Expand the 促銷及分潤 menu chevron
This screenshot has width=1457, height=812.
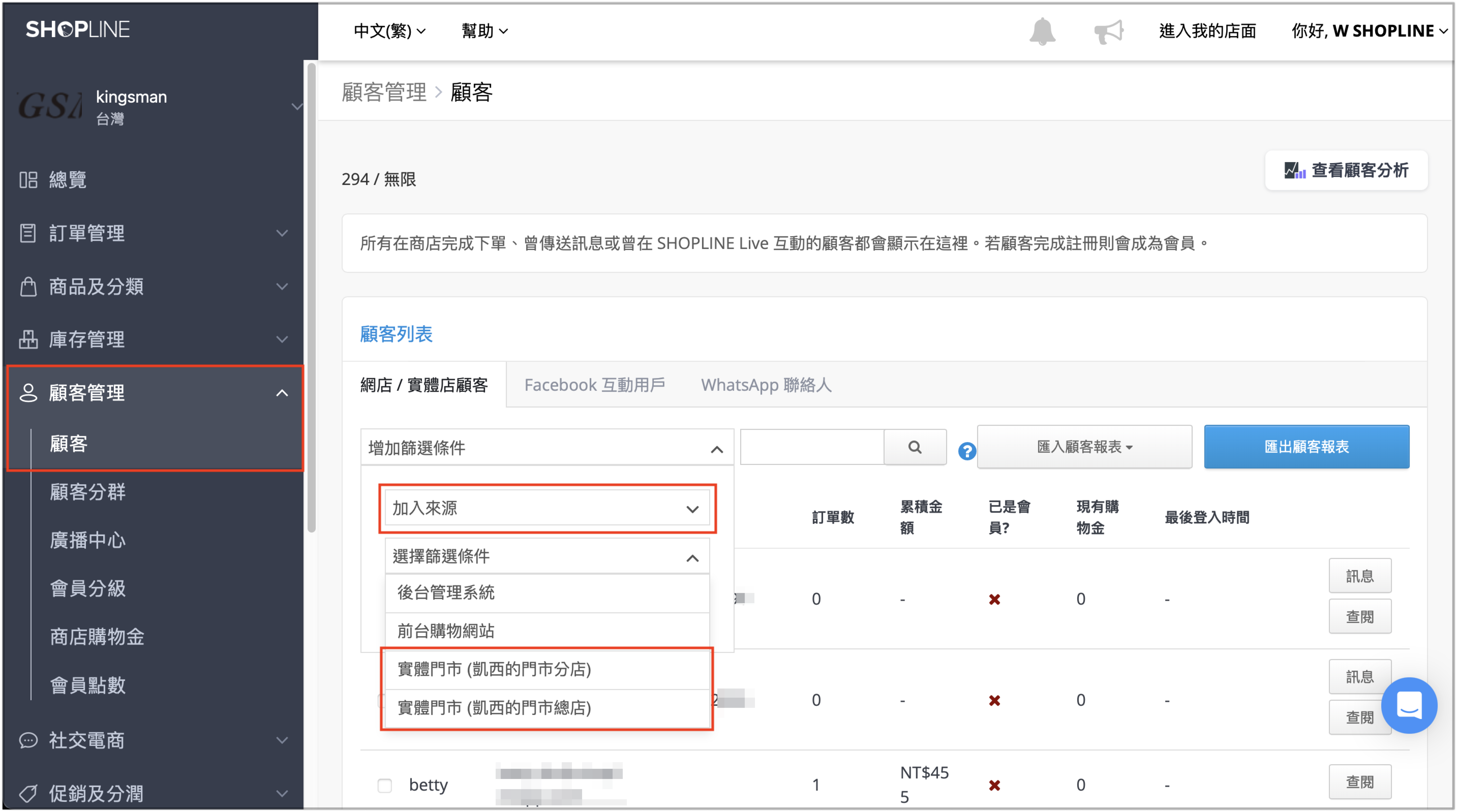pos(282,793)
